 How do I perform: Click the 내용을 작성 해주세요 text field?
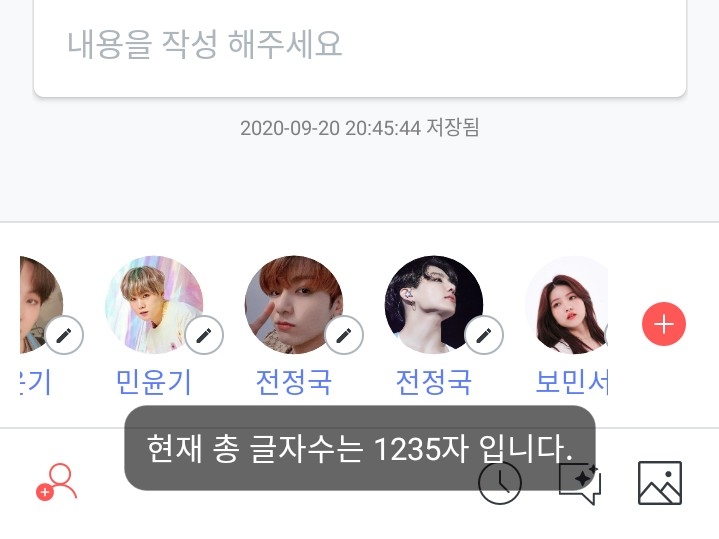[360, 48]
